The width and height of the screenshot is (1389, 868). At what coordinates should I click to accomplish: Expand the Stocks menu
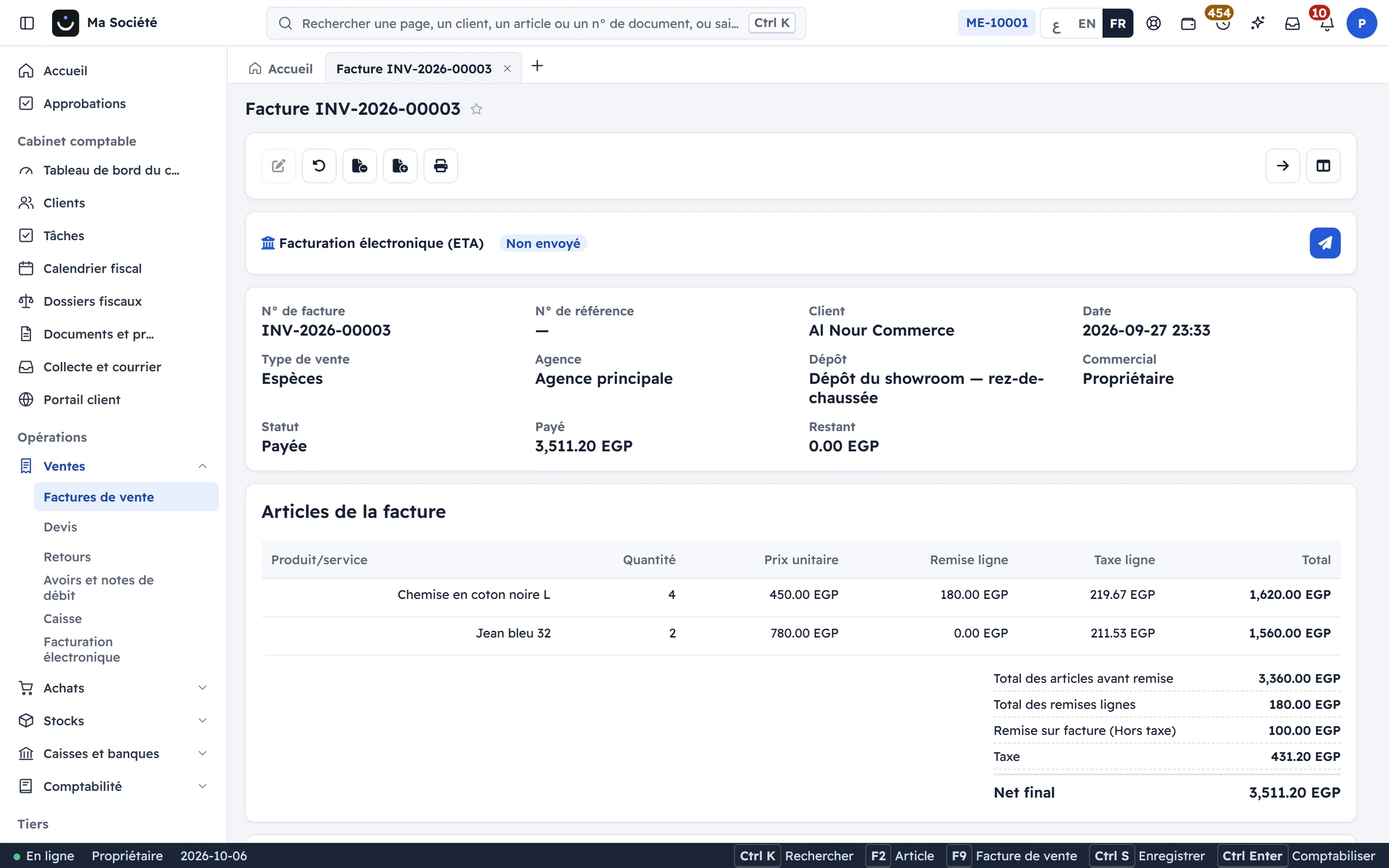(203, 720)
